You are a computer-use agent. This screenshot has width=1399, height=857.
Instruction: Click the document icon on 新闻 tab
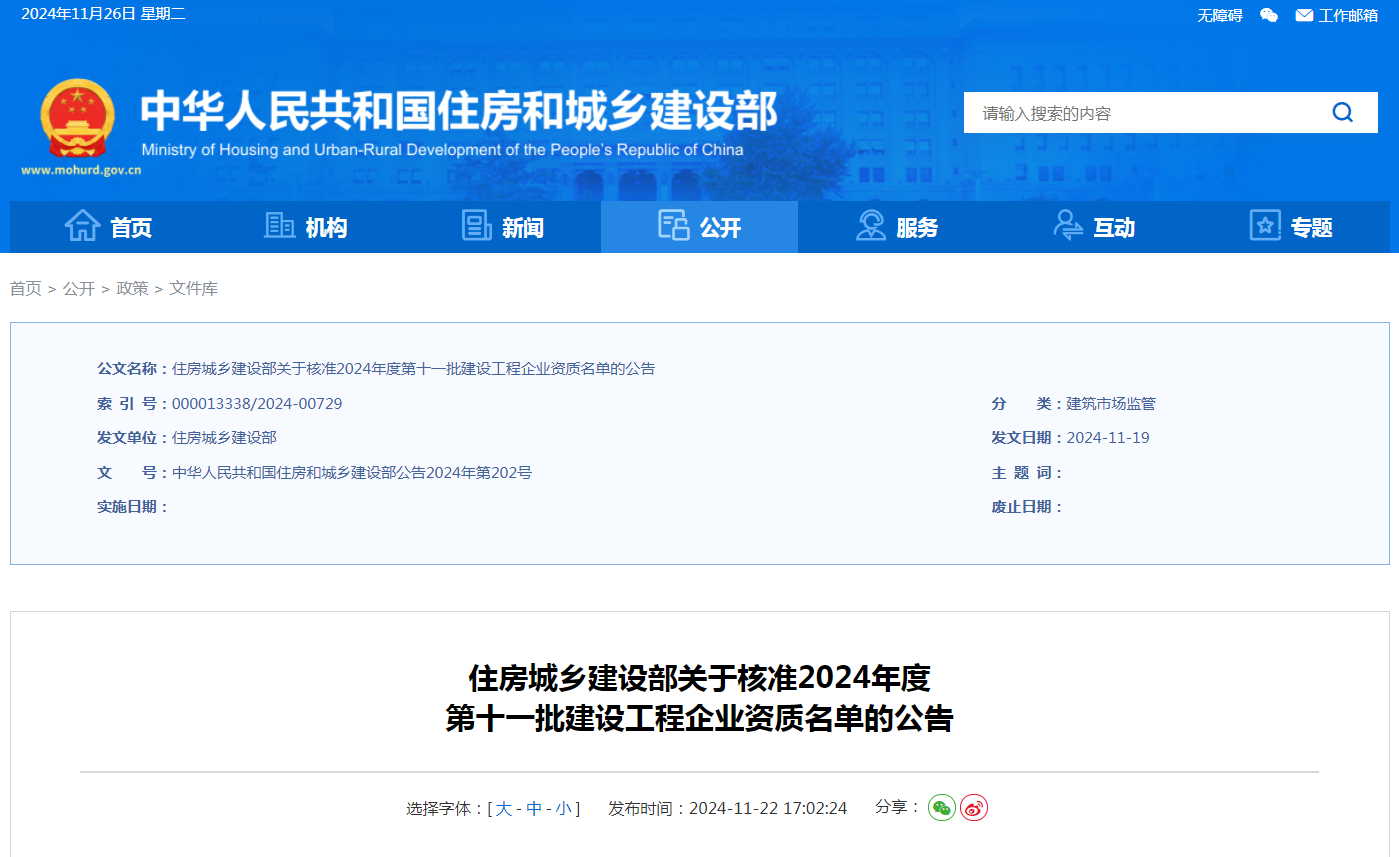(x=477, y=226)
